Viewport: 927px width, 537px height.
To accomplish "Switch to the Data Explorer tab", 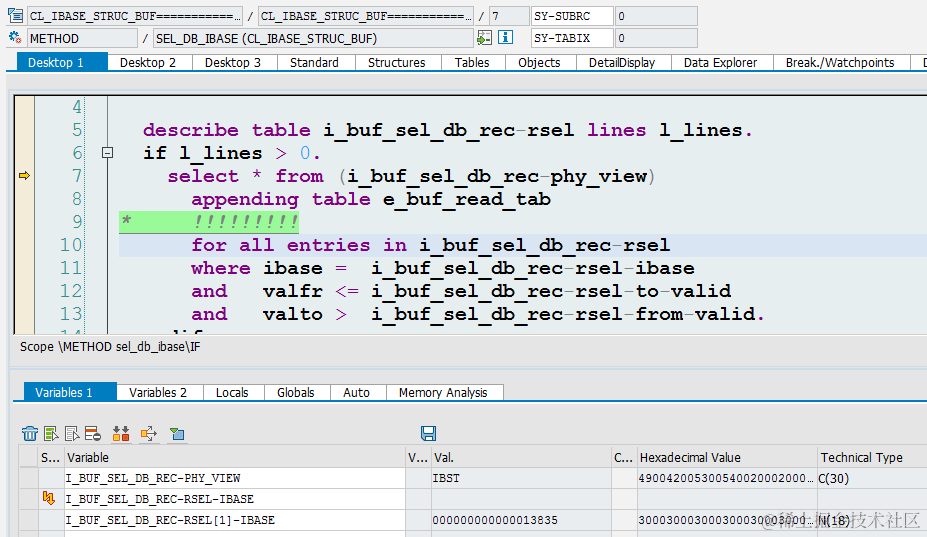I will point(720,63).
